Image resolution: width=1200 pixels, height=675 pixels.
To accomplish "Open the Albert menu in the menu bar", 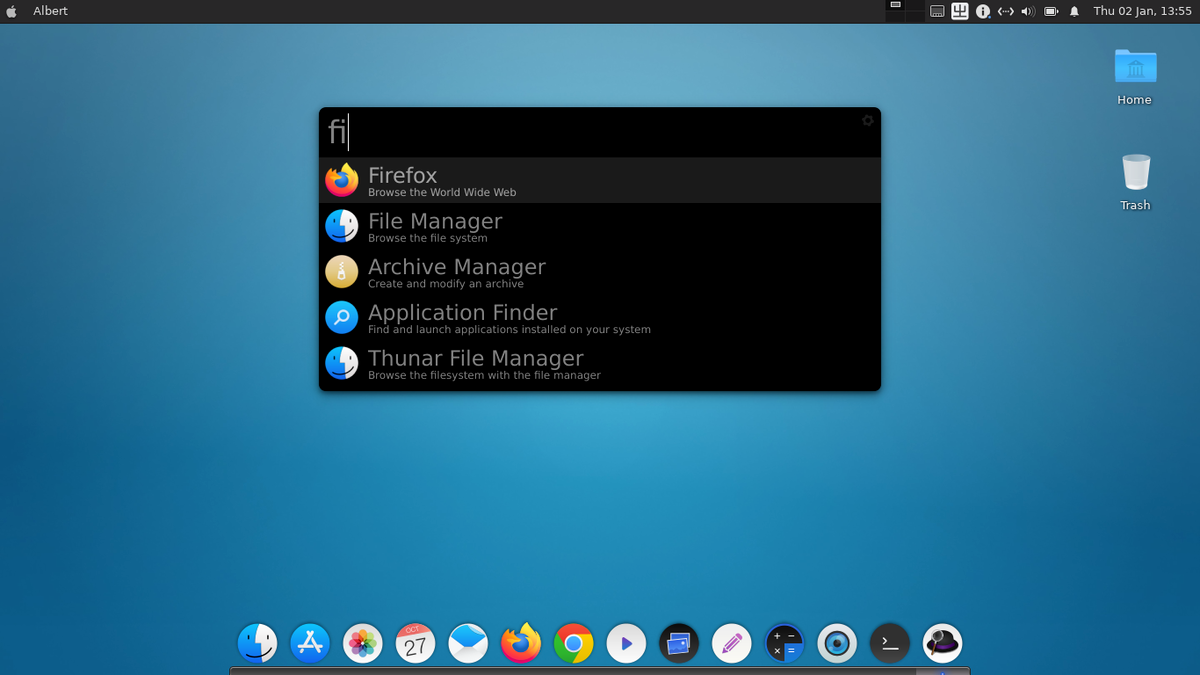I will coord(50,11).
